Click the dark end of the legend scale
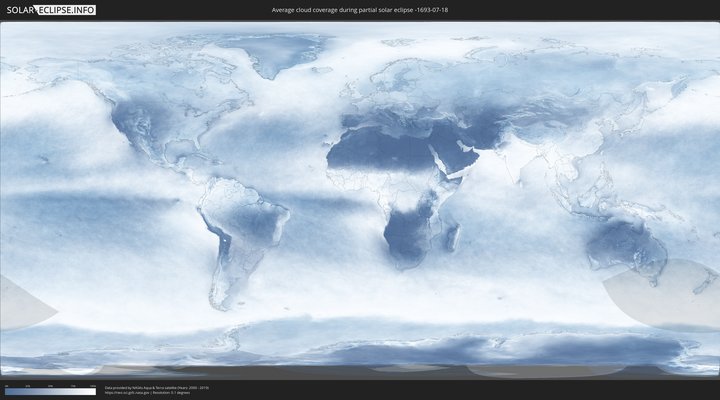The image size is (720, 400). point(8,392)
